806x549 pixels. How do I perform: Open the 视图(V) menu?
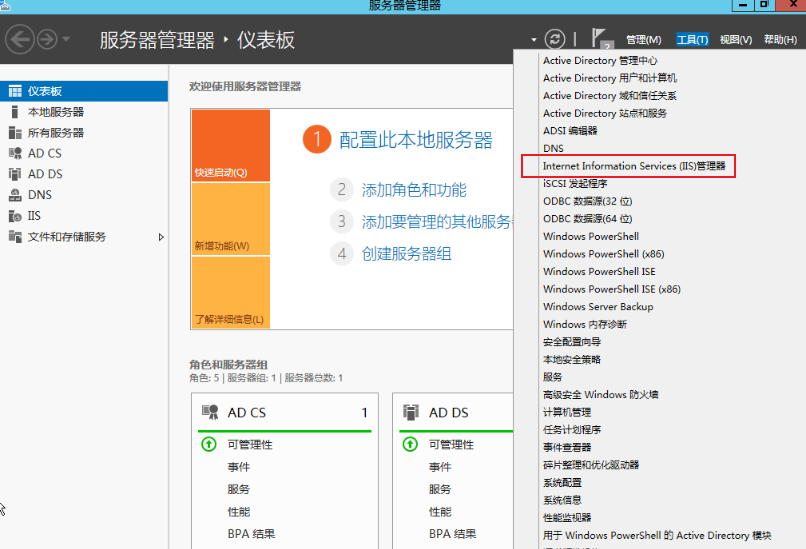736,40
